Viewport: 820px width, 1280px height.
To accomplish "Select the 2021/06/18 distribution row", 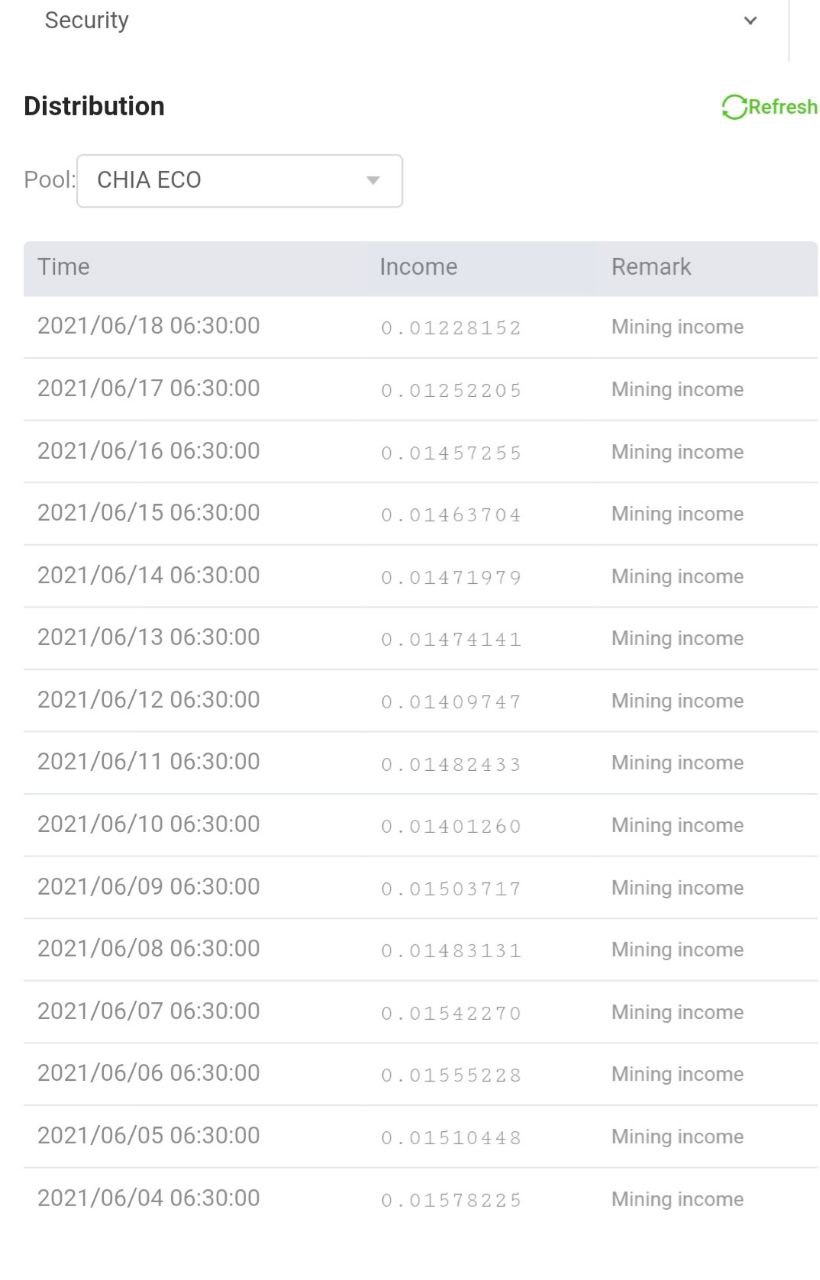I will (148, 326).
